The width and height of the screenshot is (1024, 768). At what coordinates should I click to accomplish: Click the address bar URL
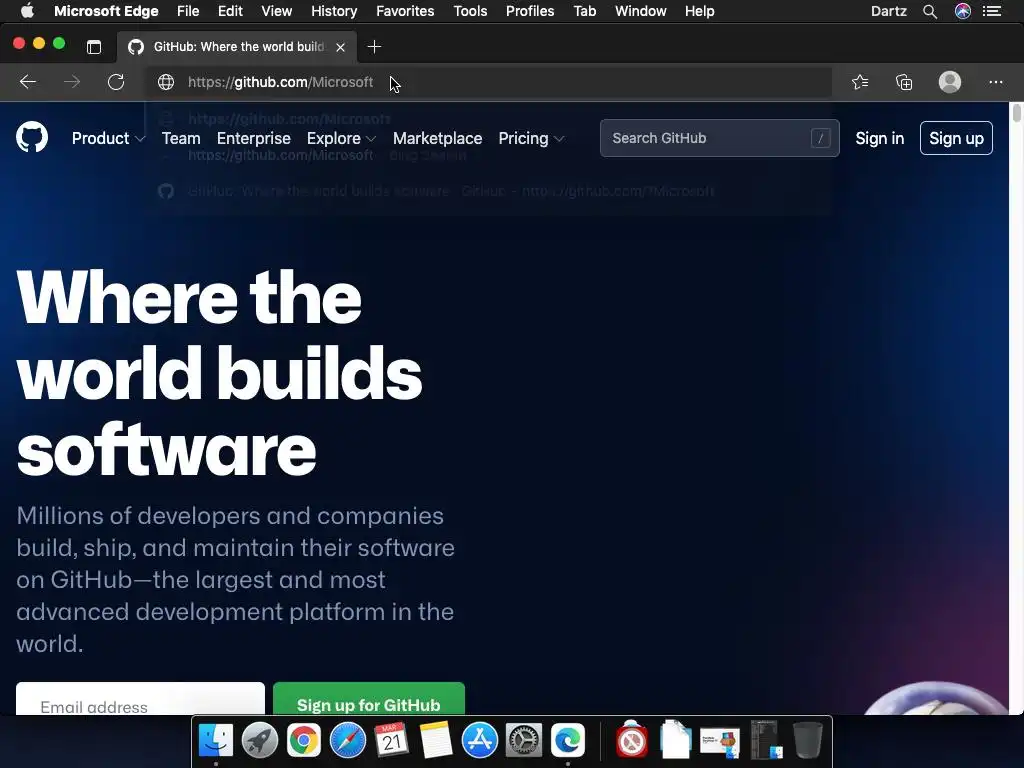pos(280,82)
